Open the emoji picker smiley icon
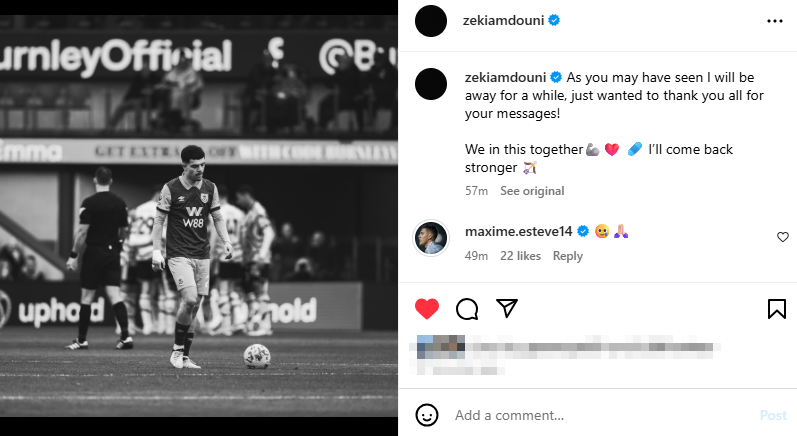This screenshot has width=797, height=436. 427,415
